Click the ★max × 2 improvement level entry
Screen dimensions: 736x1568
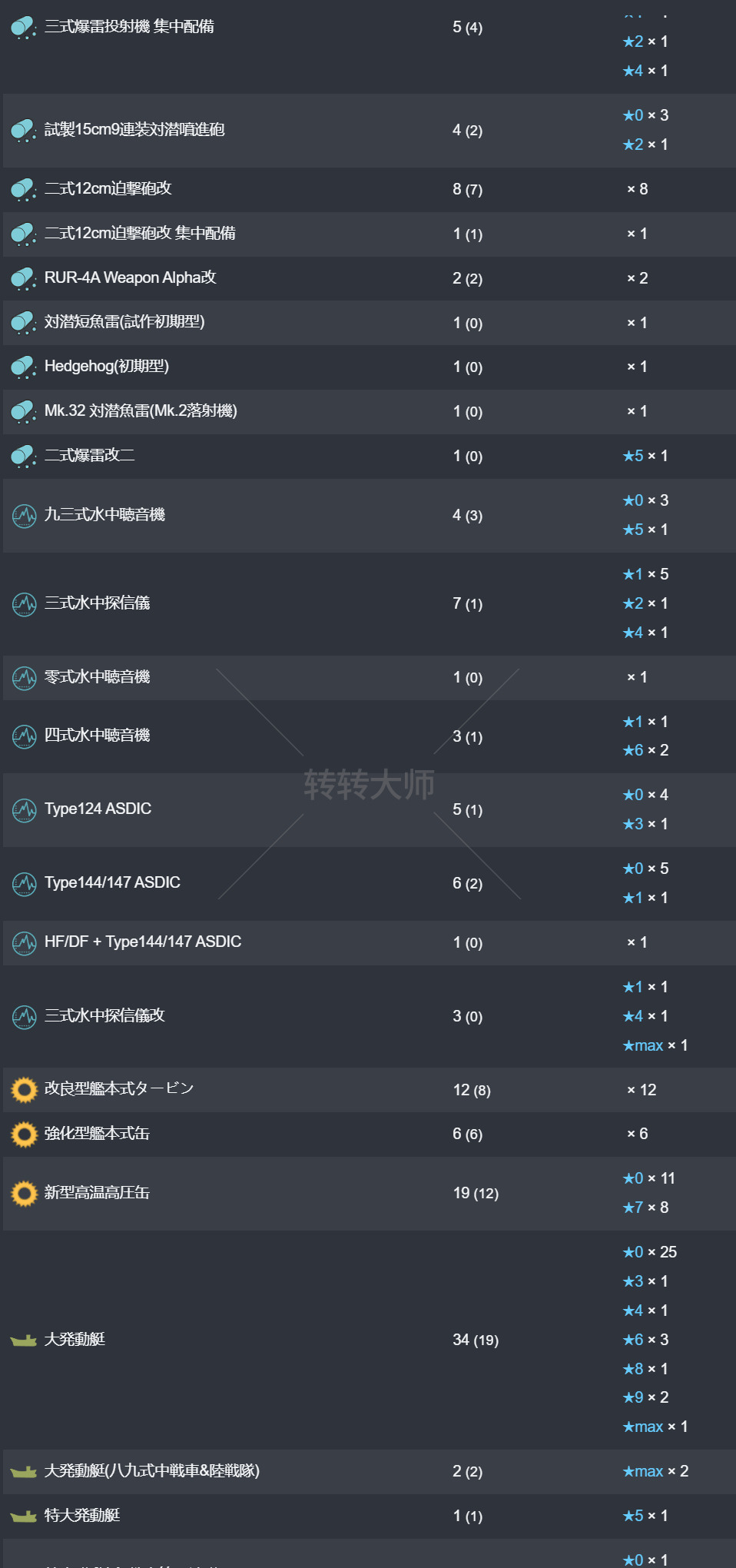(x=655, y=1472)
